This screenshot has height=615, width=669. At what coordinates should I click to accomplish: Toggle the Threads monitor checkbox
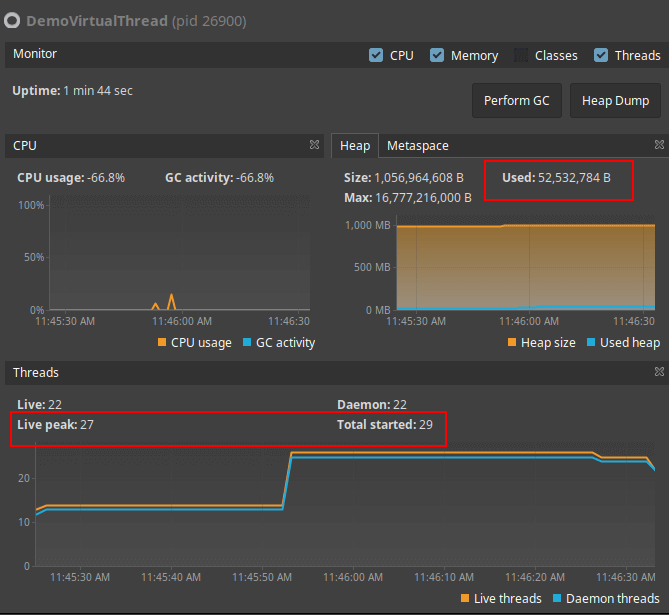(x=601, y=55)
